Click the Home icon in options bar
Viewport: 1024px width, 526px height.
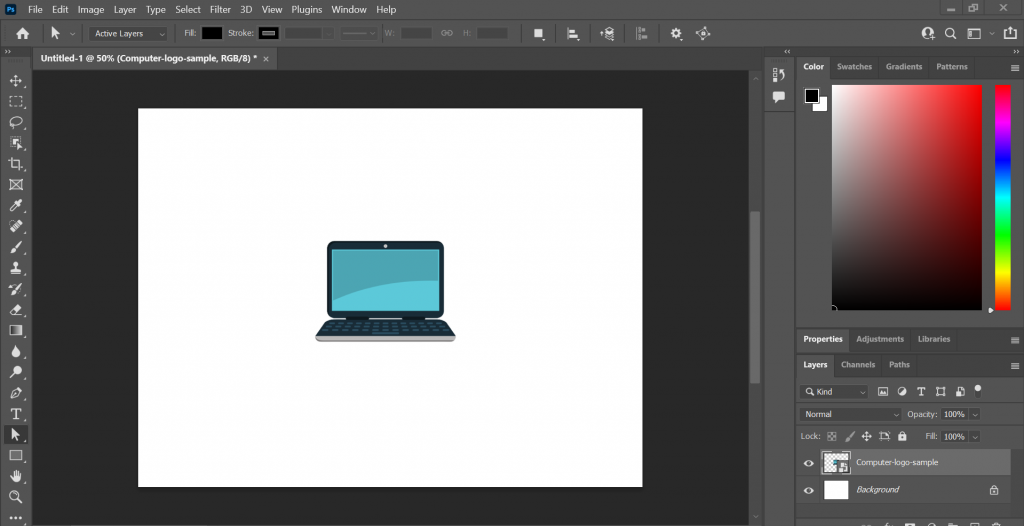[x=23, y=33]
